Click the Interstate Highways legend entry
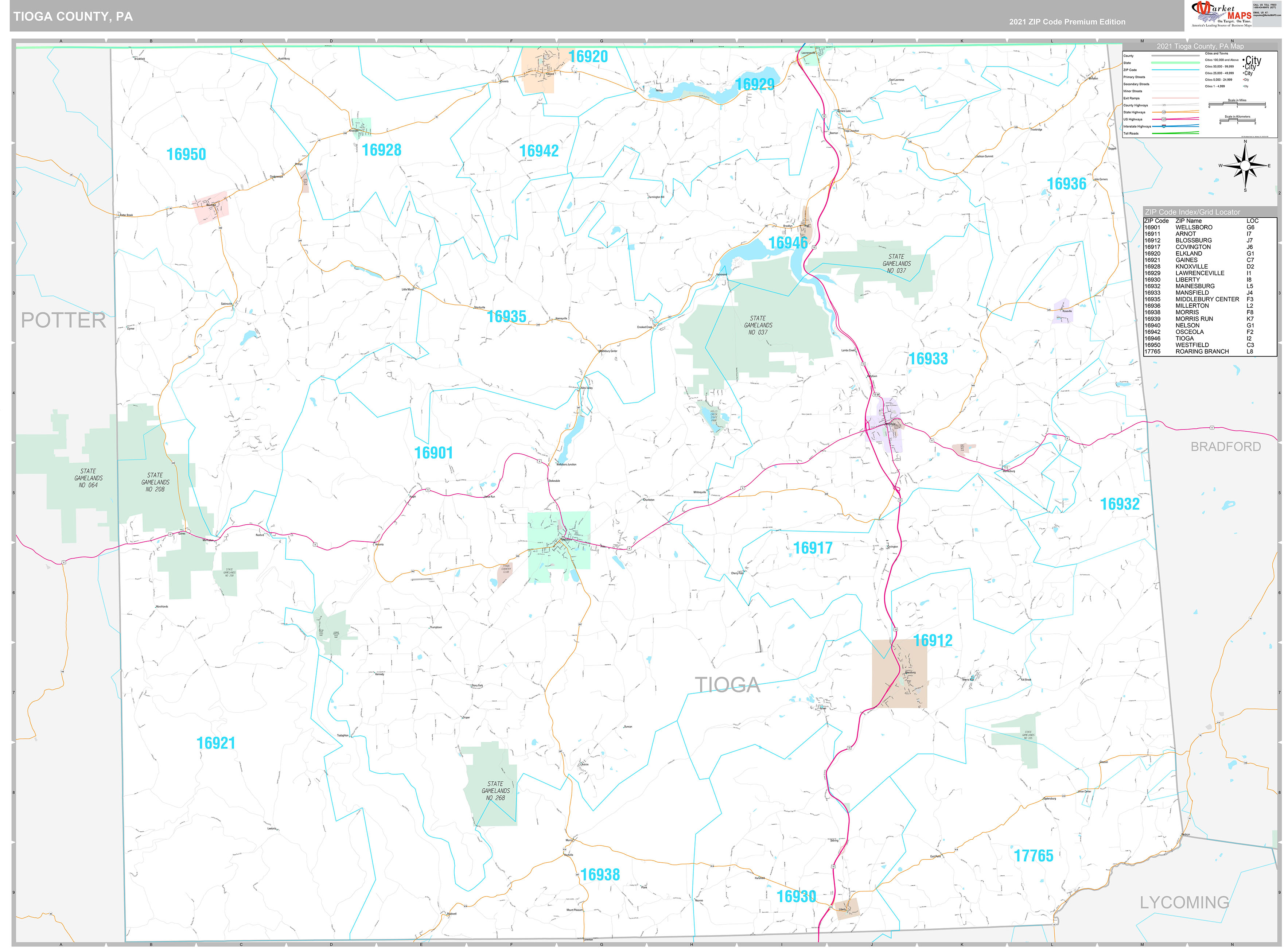The width and height of the screenshot is (1288, 948). pos(1161,126)
